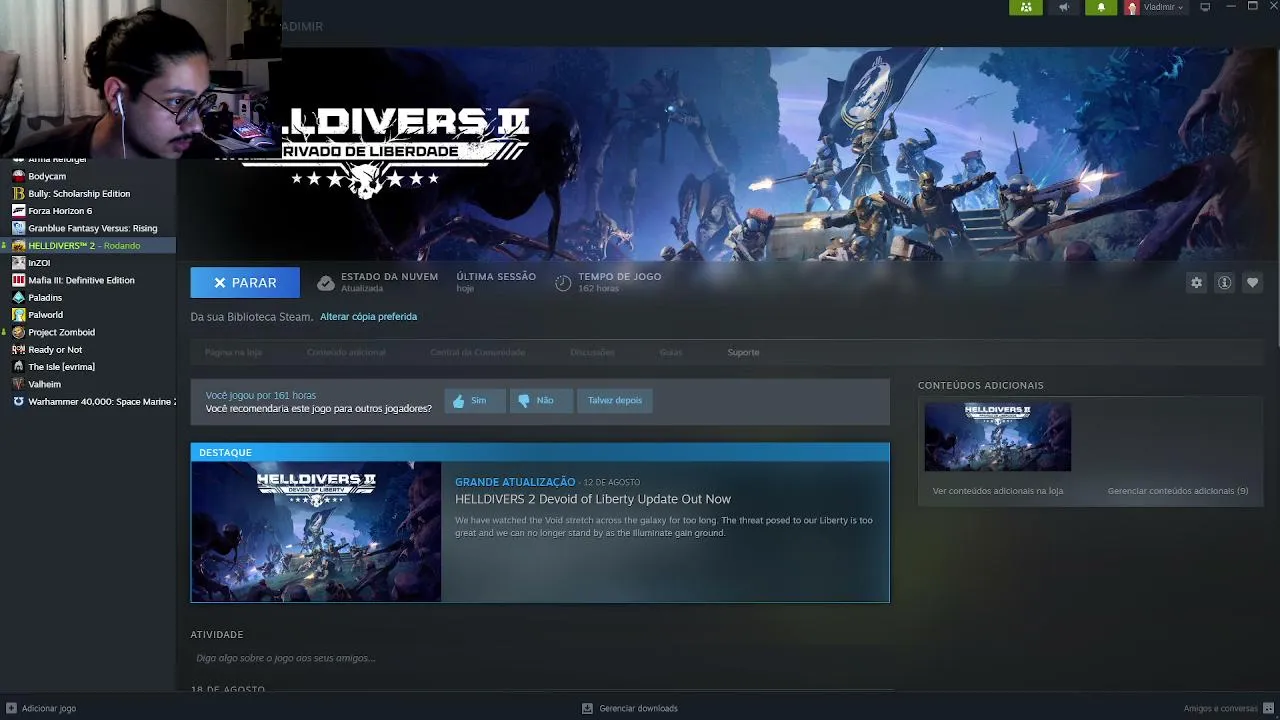Click the Talvez depois button

click(x=615, y=400)
